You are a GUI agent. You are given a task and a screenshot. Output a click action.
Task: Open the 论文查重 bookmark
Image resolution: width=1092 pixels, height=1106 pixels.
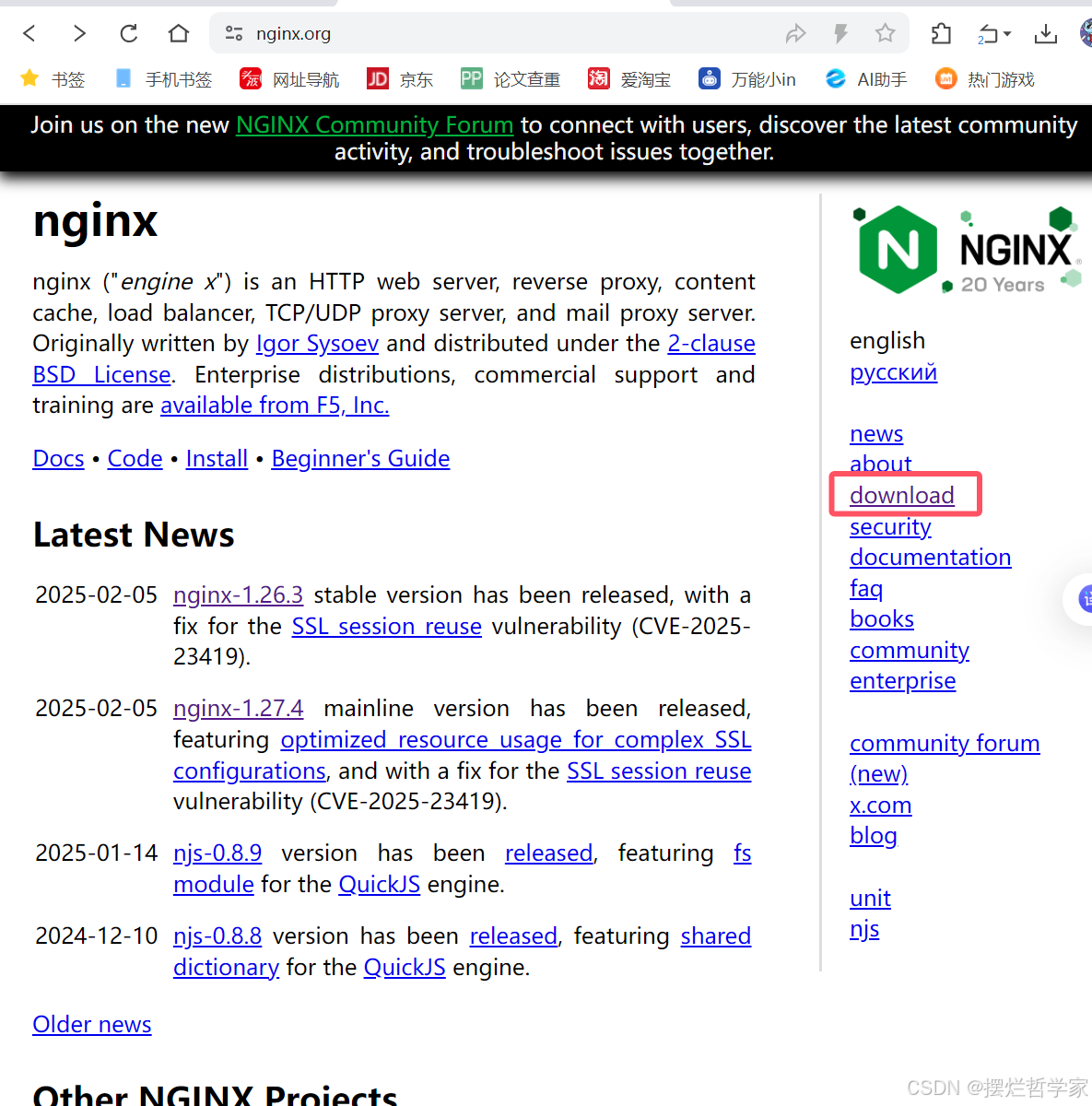[511, 79]
